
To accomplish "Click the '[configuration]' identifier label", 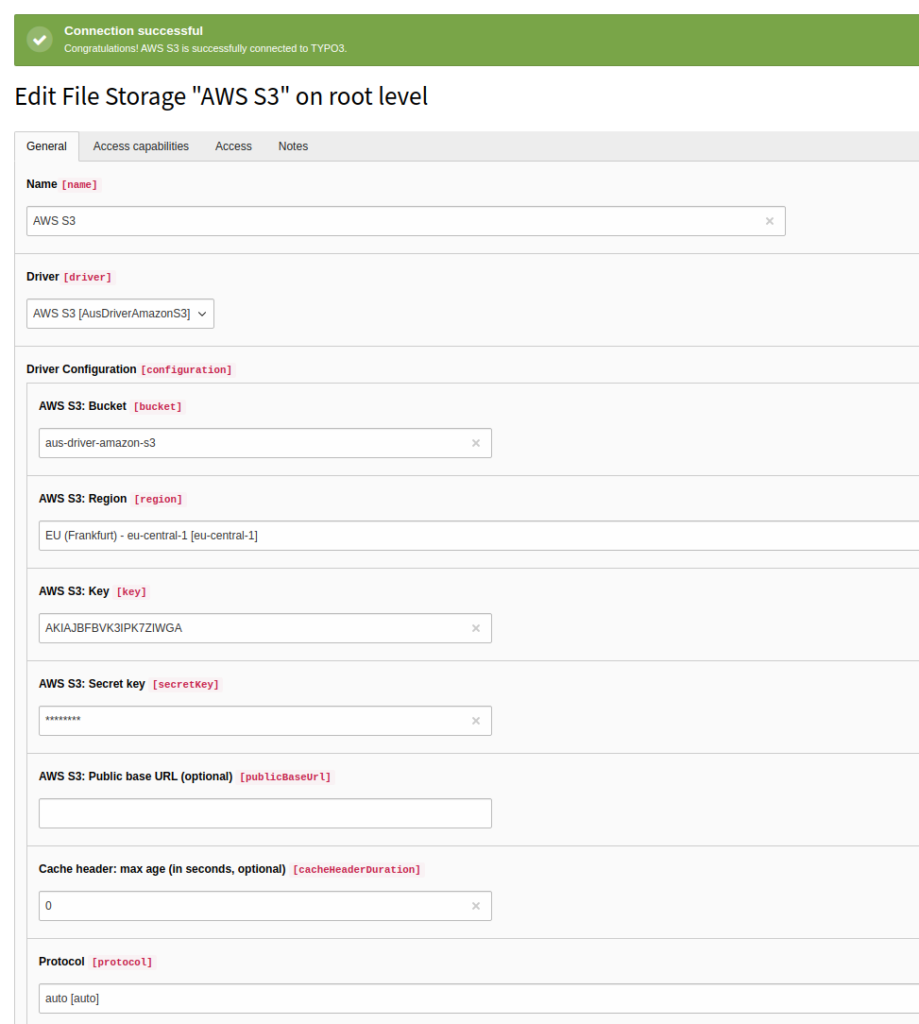I will tap(186, 370).
